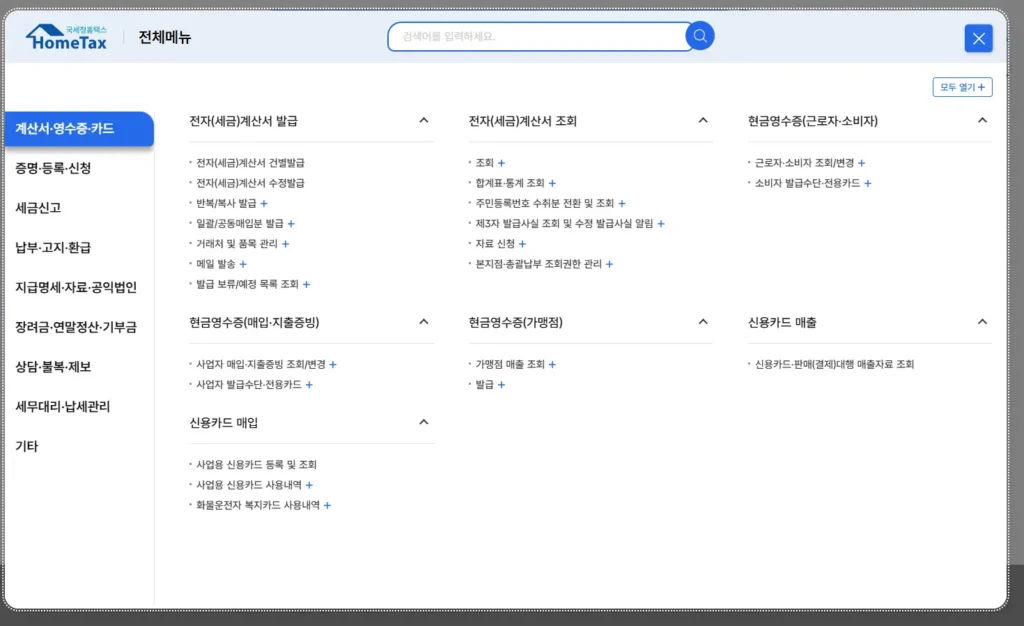Expand plus icon next to 일괄/공동매입분 발급

[x=291, y=224]
